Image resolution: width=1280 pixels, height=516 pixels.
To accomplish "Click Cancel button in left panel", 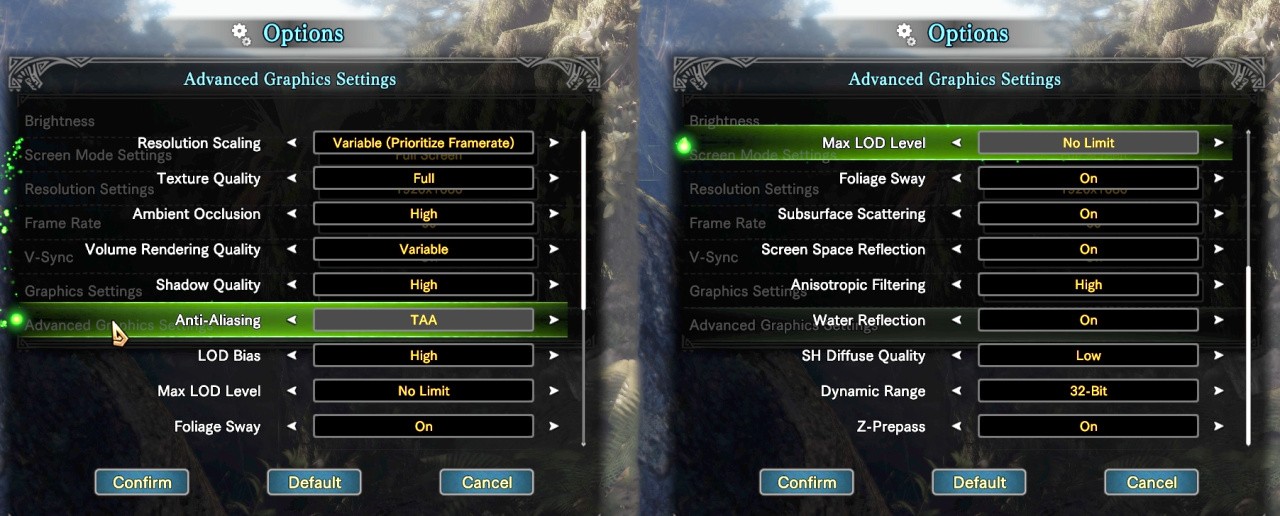I will (x=487, y=482).
